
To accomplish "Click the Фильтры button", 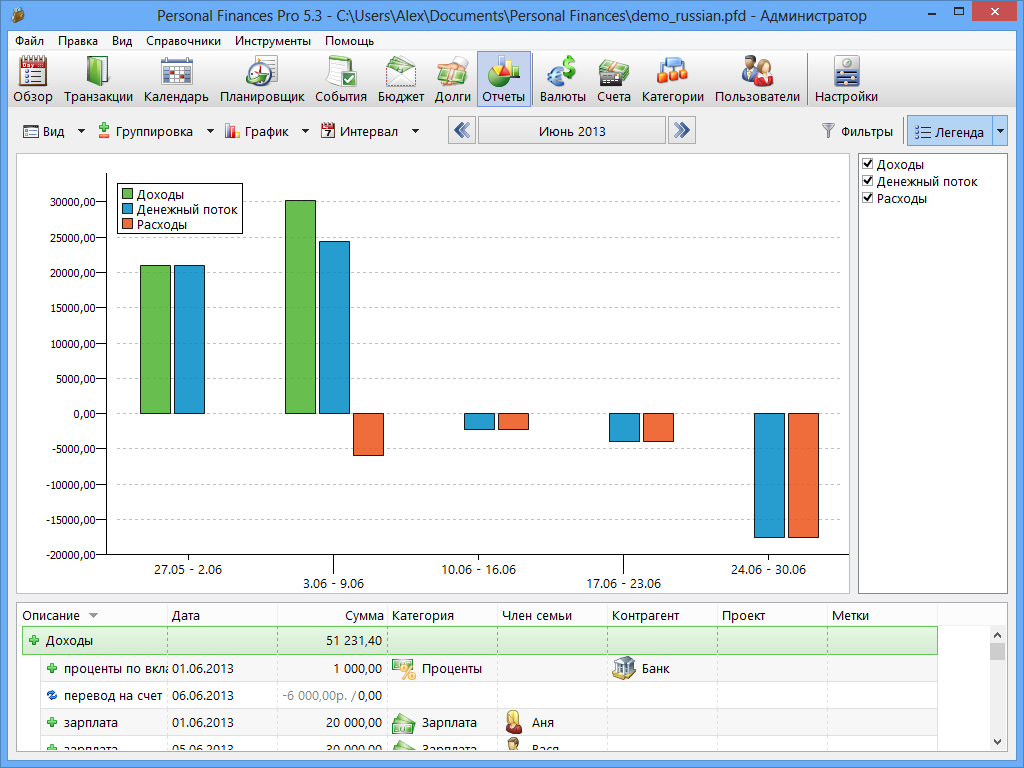I will click(x=857, y=131).
